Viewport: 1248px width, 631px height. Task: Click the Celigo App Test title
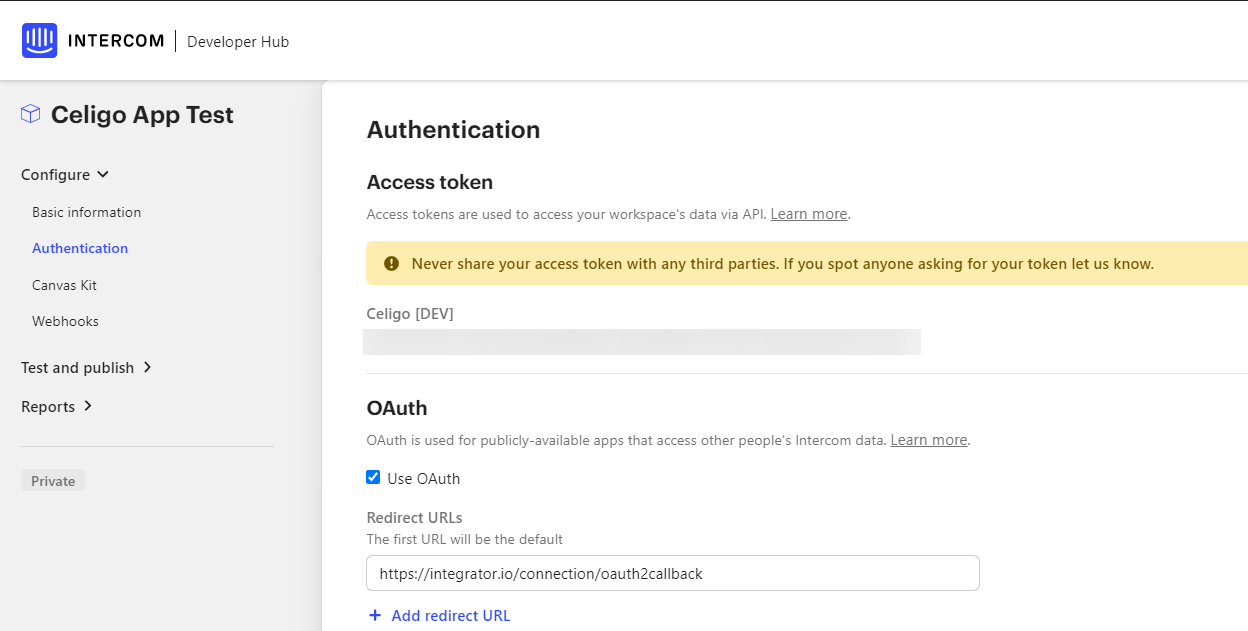(142, 115)
